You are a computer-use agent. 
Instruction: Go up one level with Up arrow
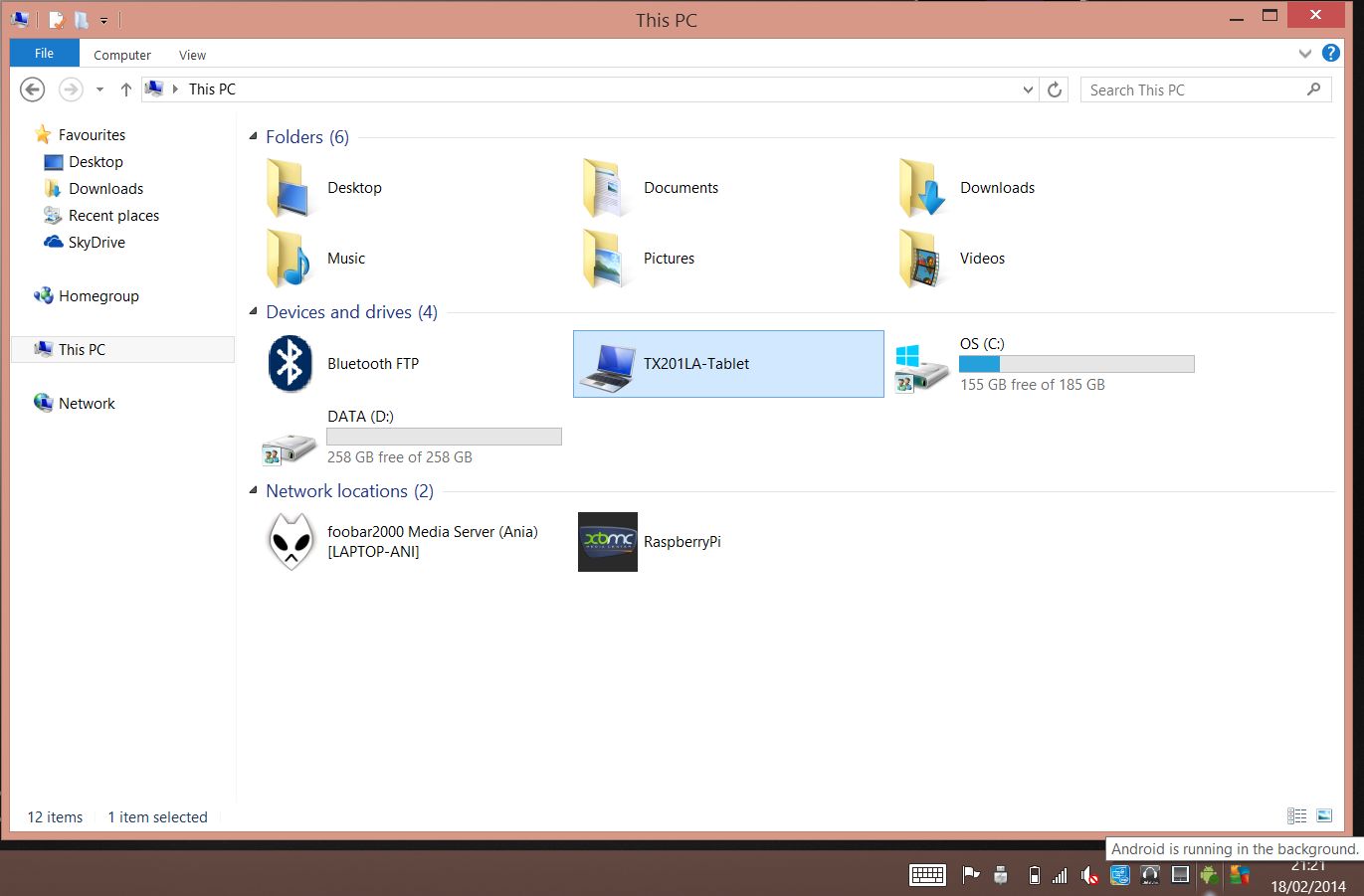click(125, 90)
